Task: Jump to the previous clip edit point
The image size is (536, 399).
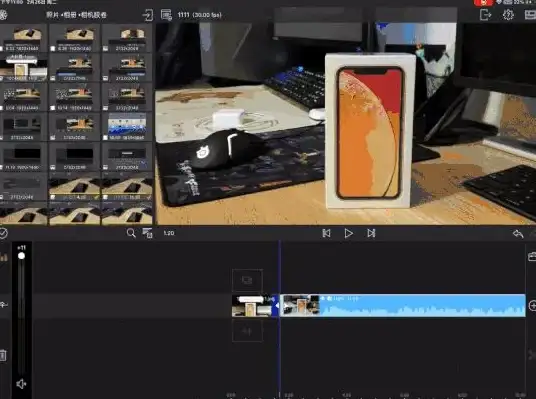Action: point(326,233)
